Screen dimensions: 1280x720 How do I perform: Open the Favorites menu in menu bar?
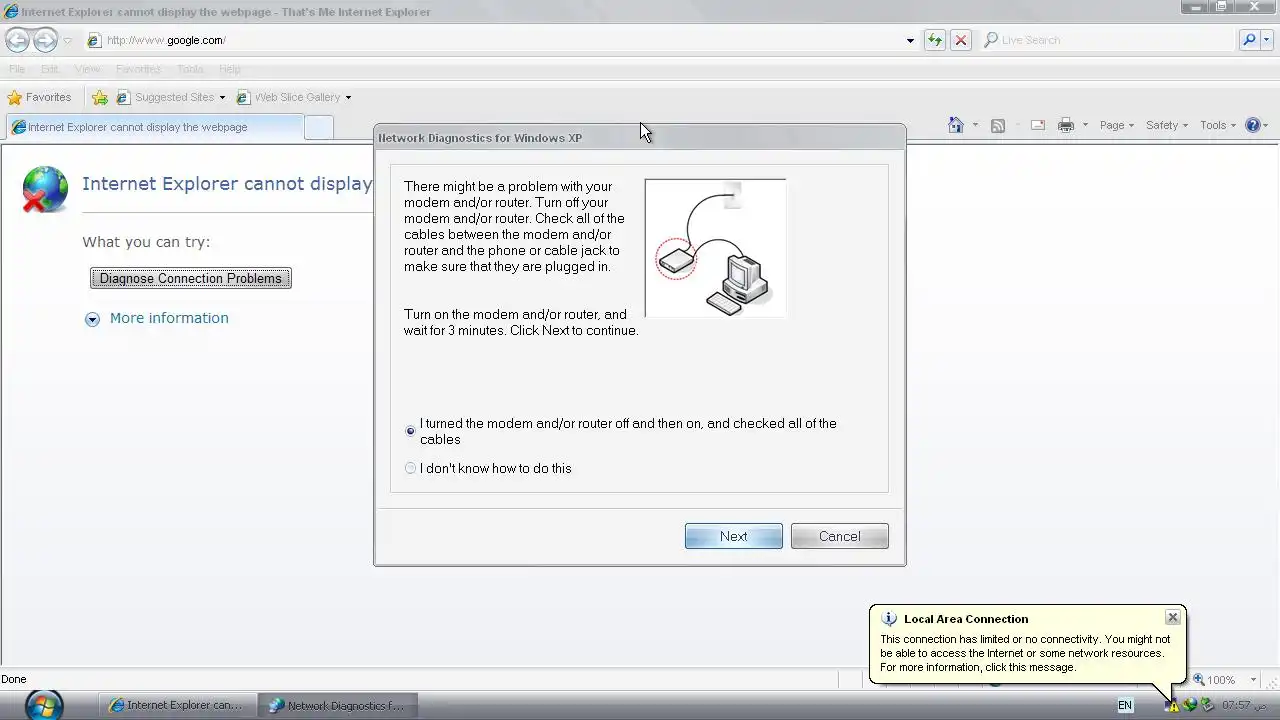click(138, 69)
